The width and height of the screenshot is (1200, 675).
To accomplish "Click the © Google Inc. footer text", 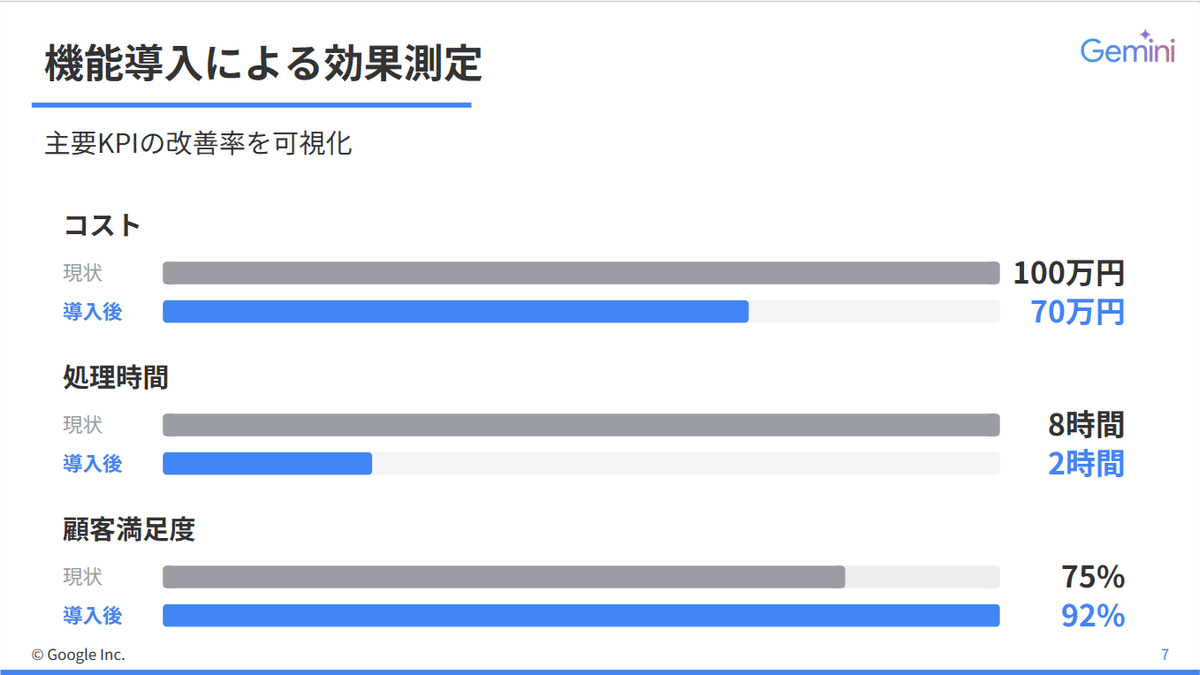I will (78, 655).
